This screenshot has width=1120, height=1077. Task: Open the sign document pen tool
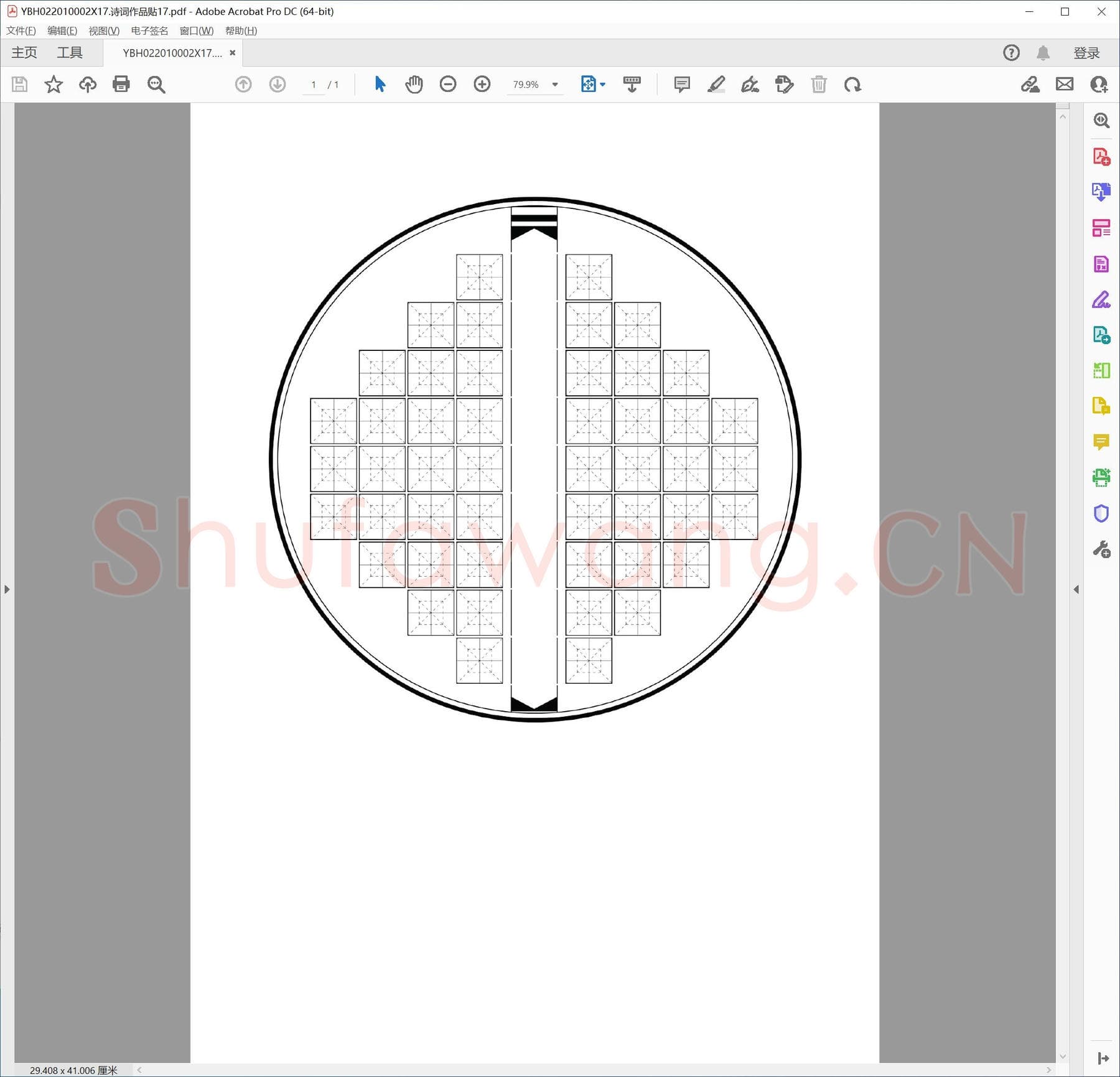pyautogui.click(x=750, y=84)
